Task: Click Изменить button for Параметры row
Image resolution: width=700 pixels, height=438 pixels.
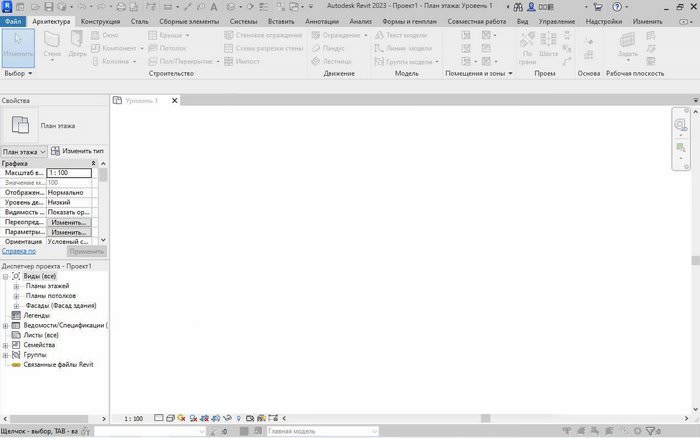Action: coord(69,231)
